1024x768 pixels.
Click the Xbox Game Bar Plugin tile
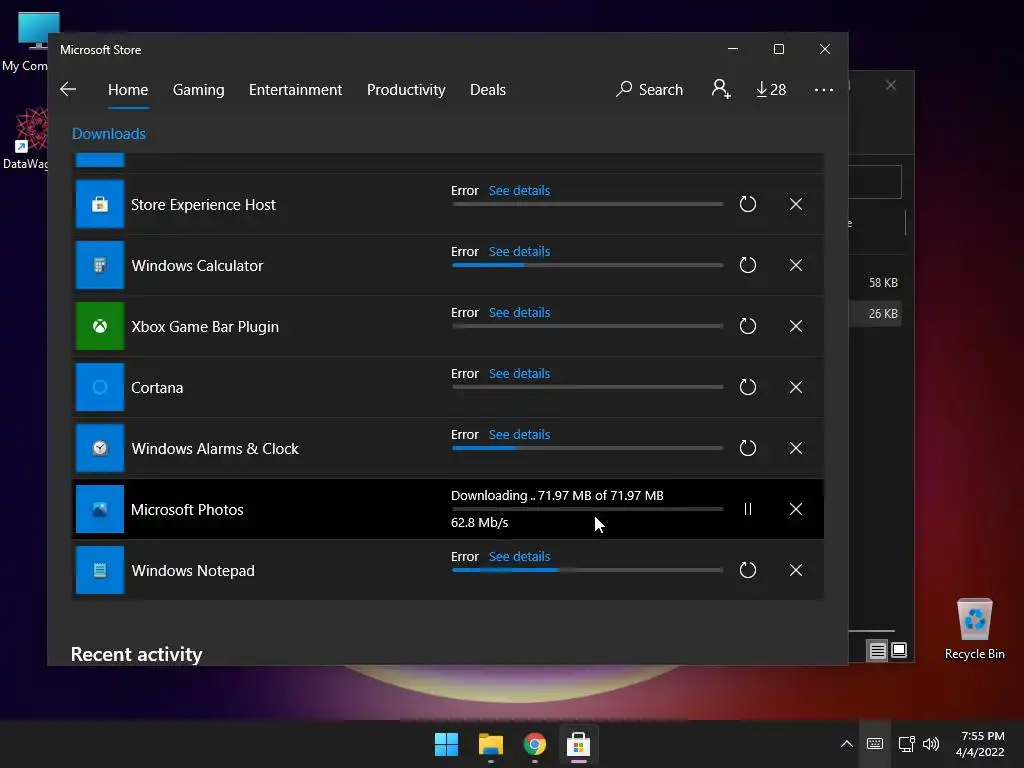coord(100,326)
